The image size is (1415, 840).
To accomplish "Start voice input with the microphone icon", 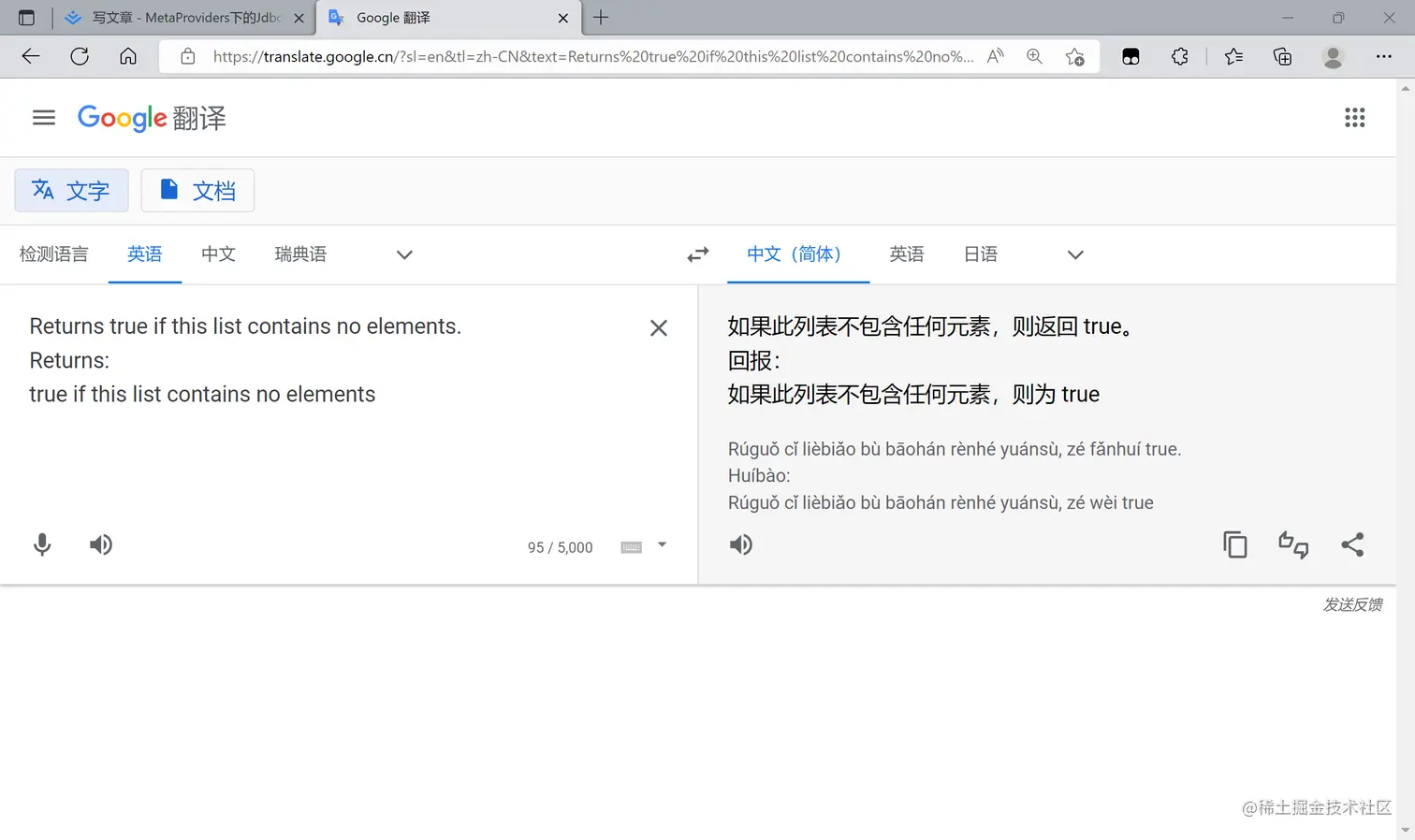I will [42, 544].
